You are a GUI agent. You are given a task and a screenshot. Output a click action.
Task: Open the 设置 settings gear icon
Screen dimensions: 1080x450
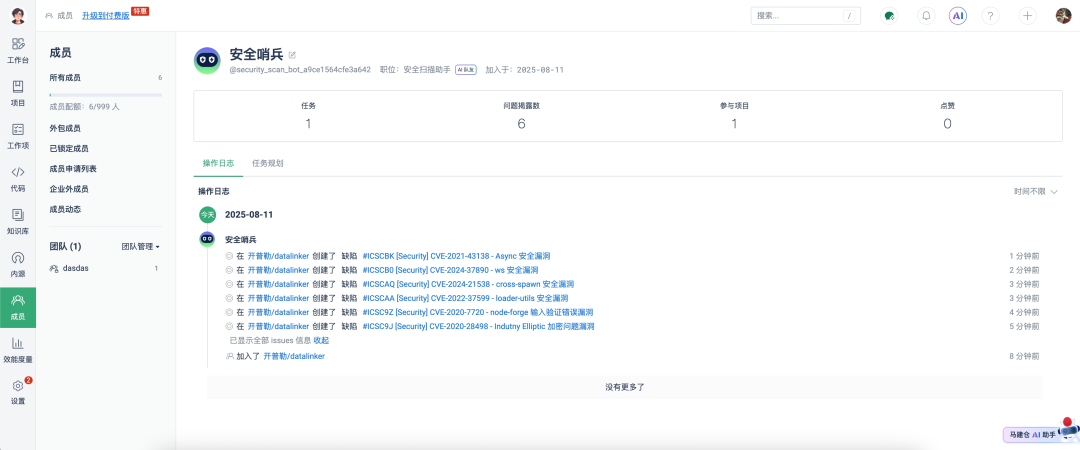click(x=18, y=392)
